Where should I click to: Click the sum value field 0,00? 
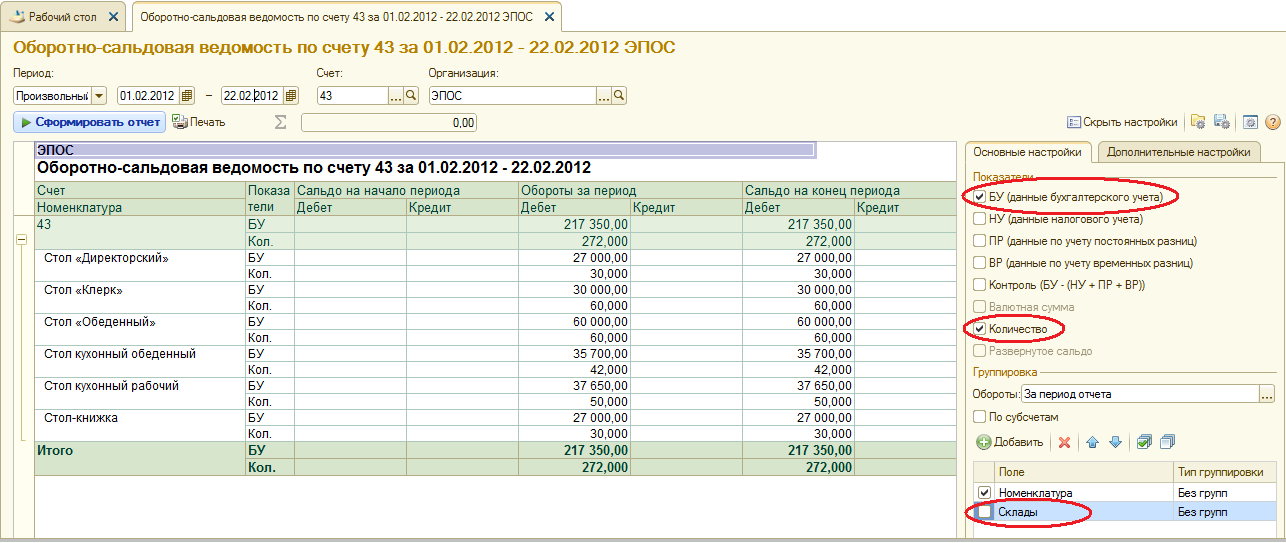tap(388, 122)
